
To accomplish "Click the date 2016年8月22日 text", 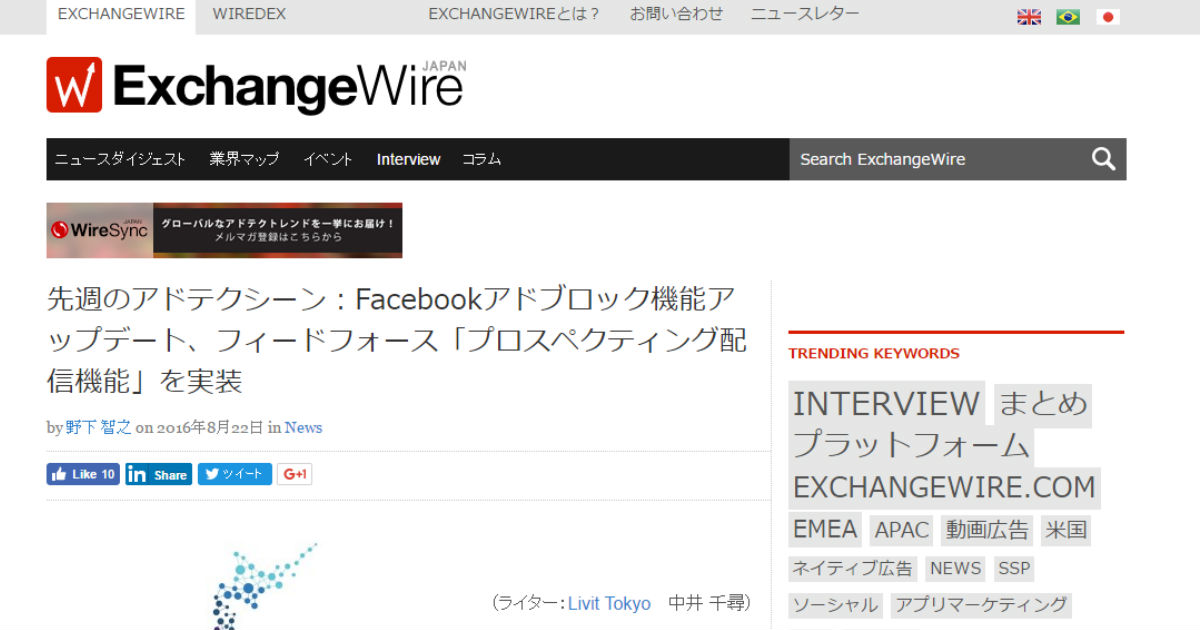I will (210, 427).
